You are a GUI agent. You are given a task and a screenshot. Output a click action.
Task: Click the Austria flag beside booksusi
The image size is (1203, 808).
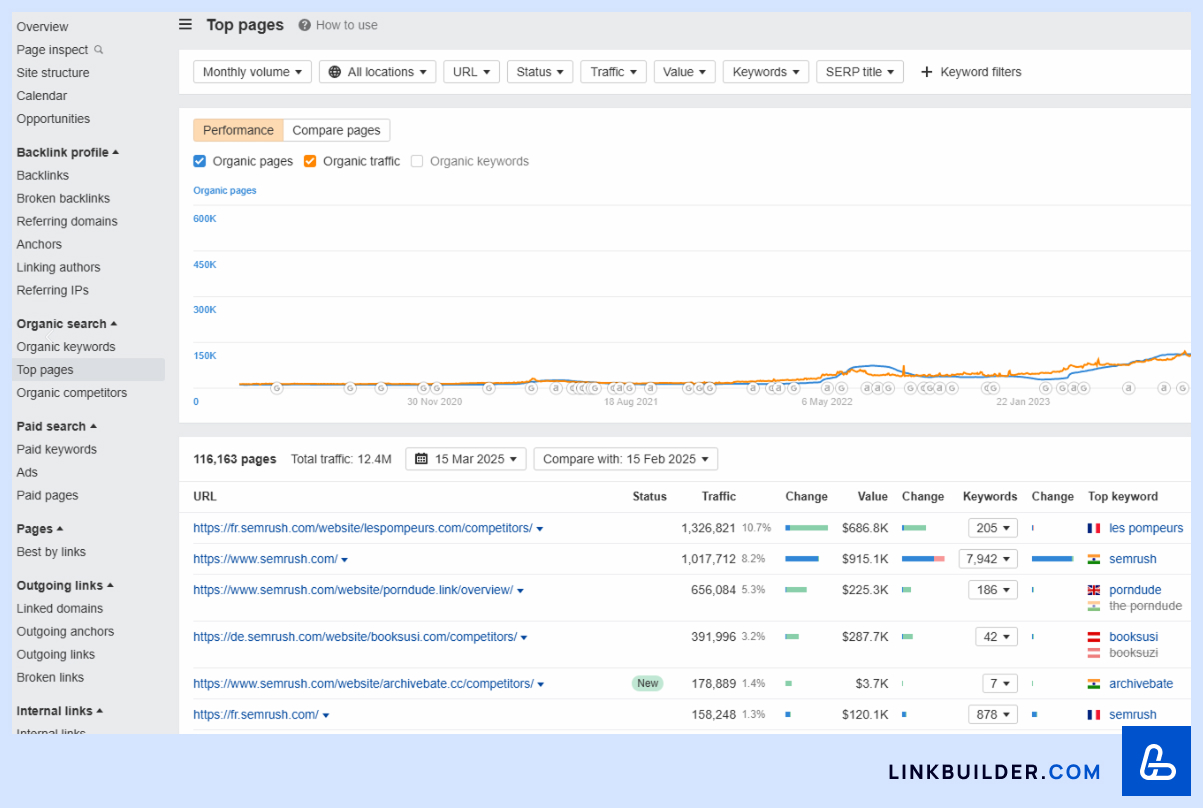click(x=1094, y=637)
